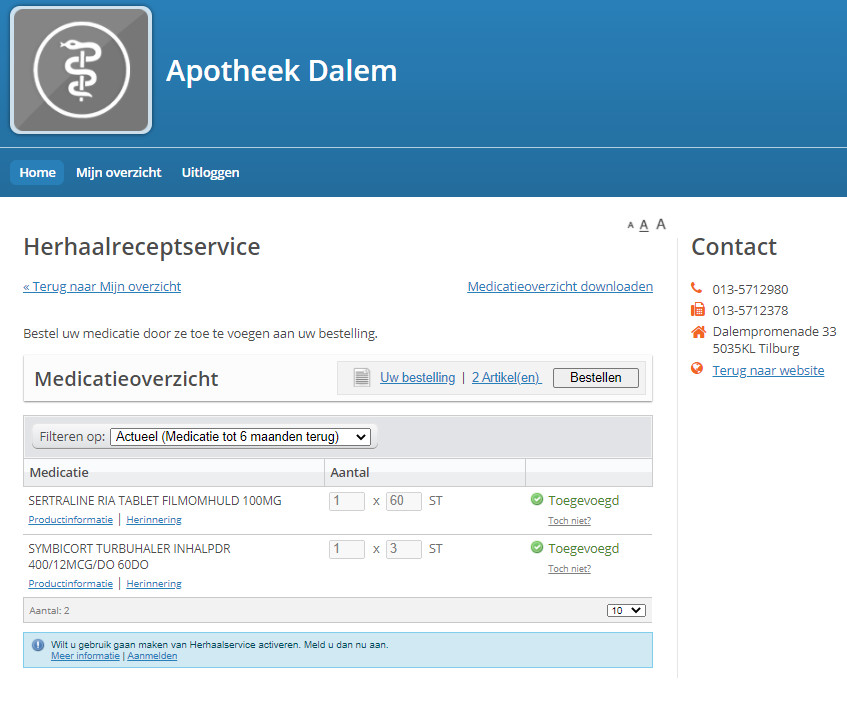Open Herinnering for Sertraline
Image resolution: width=847 pixels, height=703 pixels.
[154, 520]
